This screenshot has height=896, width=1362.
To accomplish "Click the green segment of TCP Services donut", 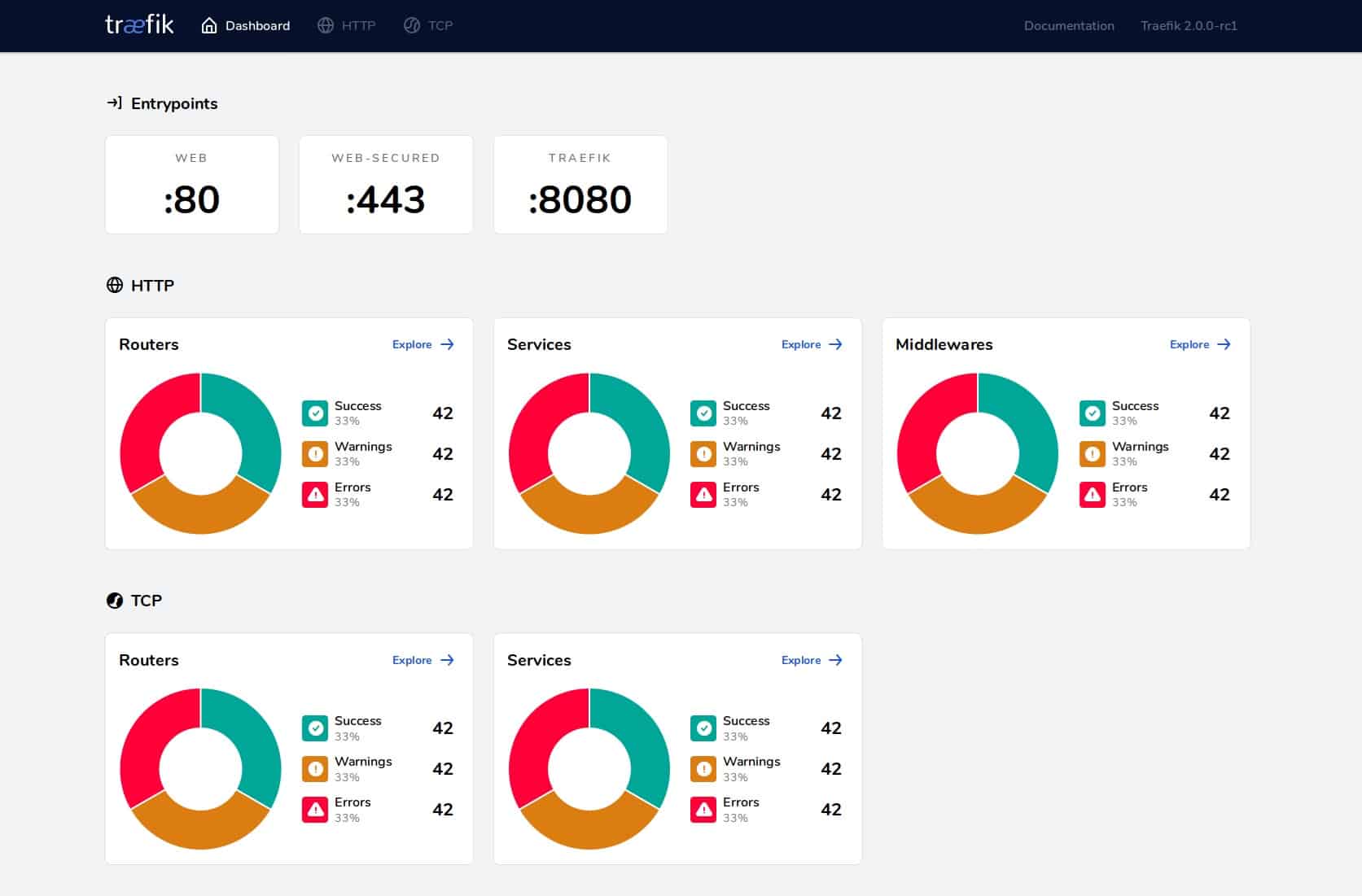I will pos(641,739).
